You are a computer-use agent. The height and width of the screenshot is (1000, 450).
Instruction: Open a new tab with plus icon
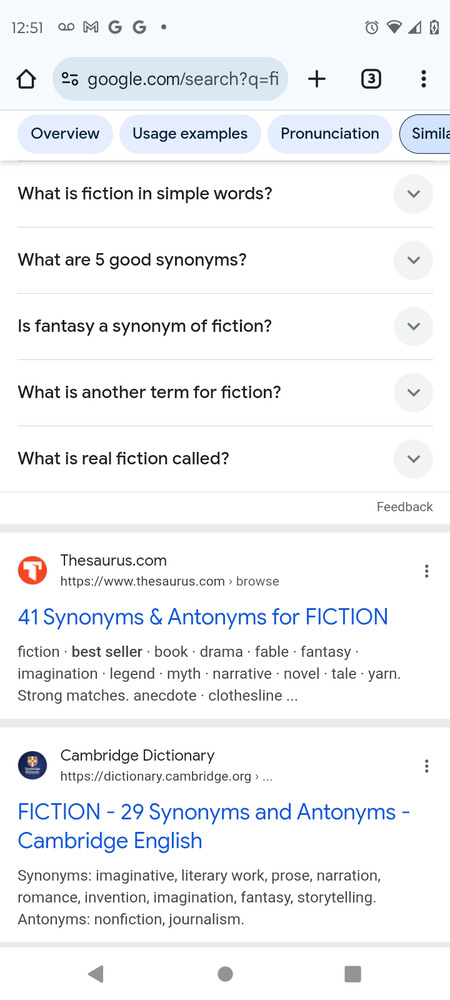tap(316, 79)
